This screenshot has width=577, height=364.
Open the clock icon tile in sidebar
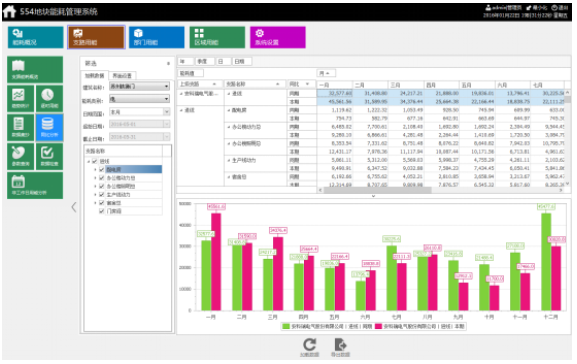pyautogui.click(x=49, y=99)
